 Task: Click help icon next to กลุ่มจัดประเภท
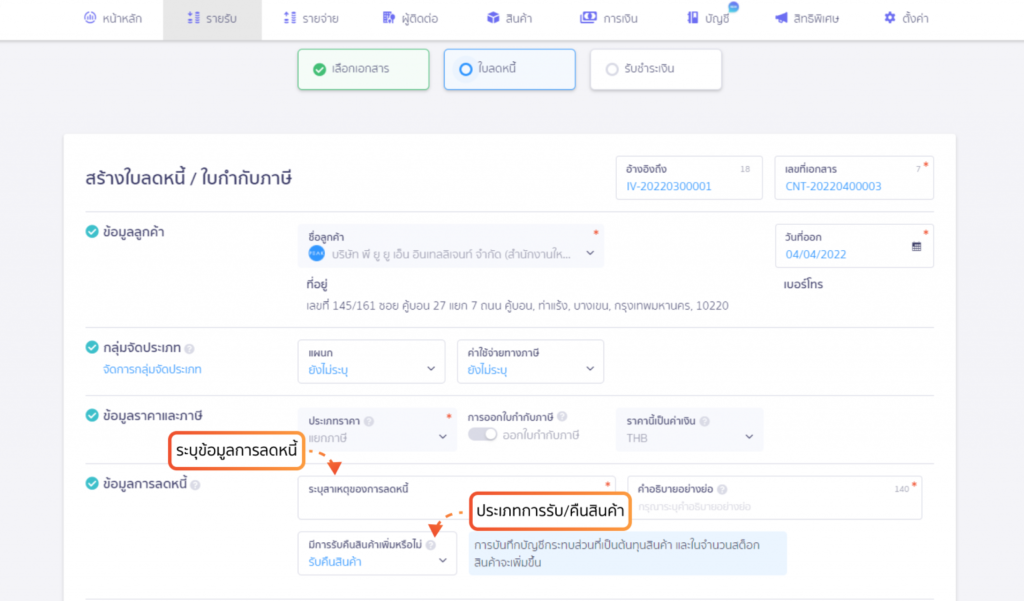click(189, 349)
